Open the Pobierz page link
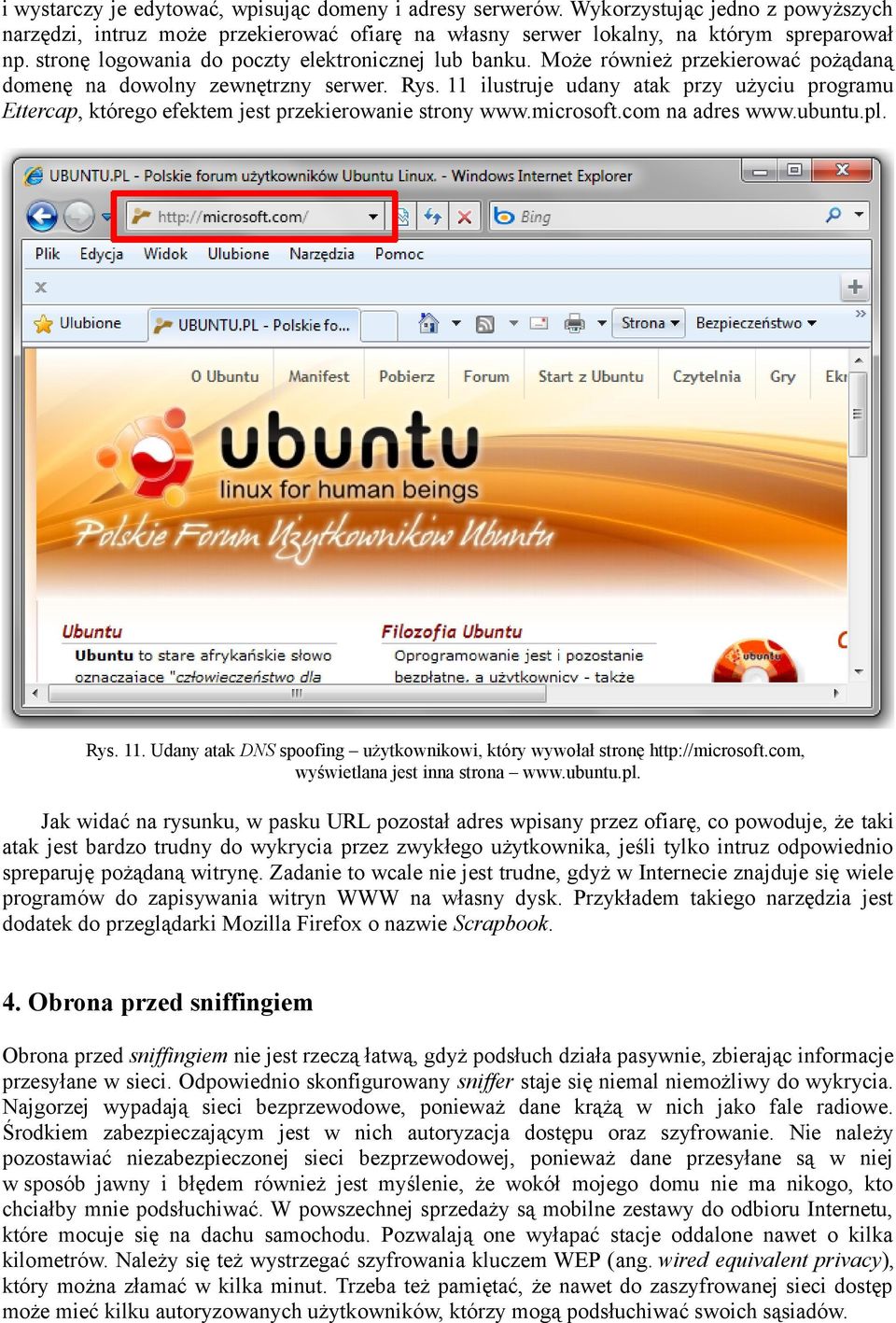Screen dimensions: 896x1323 pos(407,376)
